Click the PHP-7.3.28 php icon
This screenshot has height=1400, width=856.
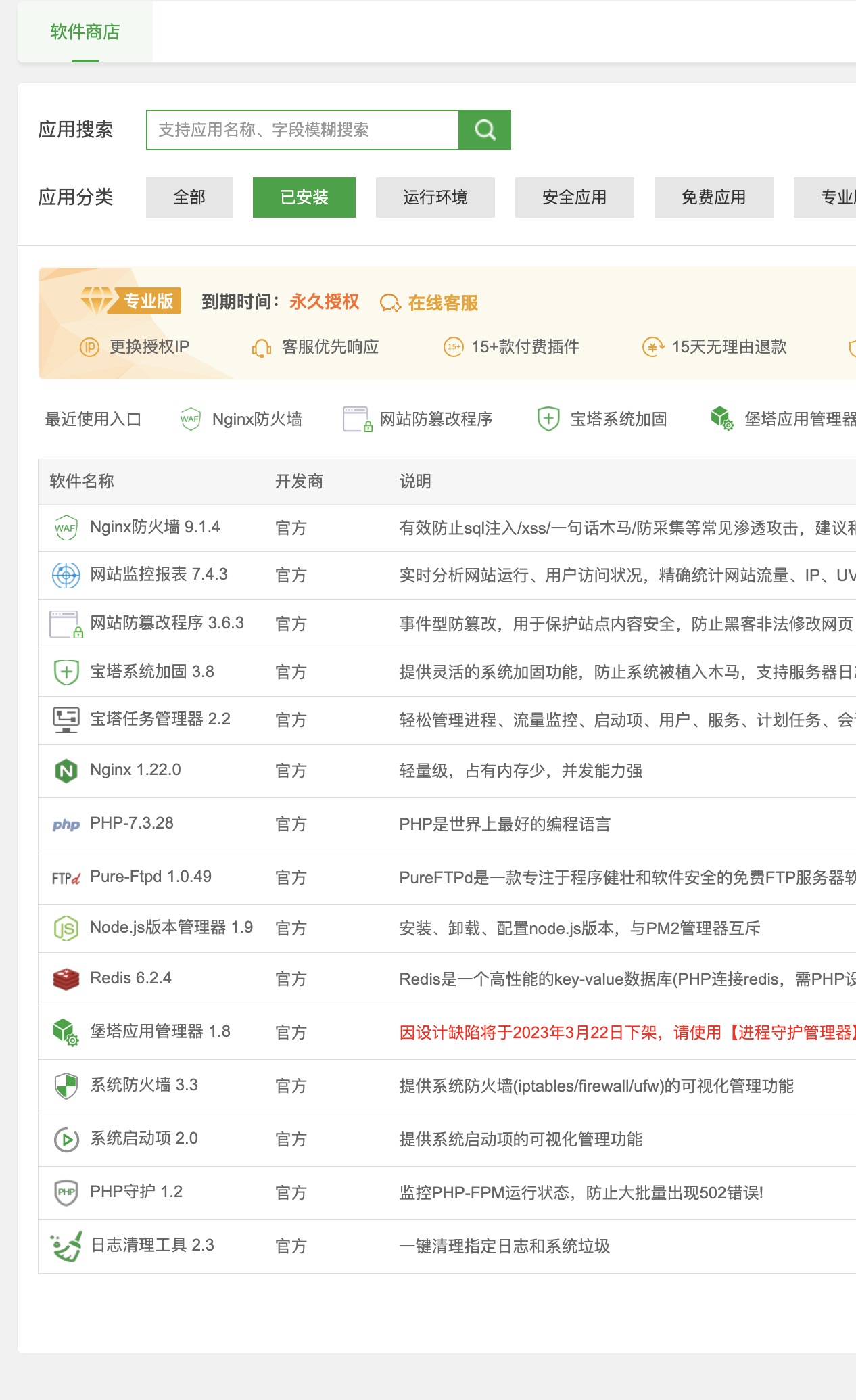[66, 824]
